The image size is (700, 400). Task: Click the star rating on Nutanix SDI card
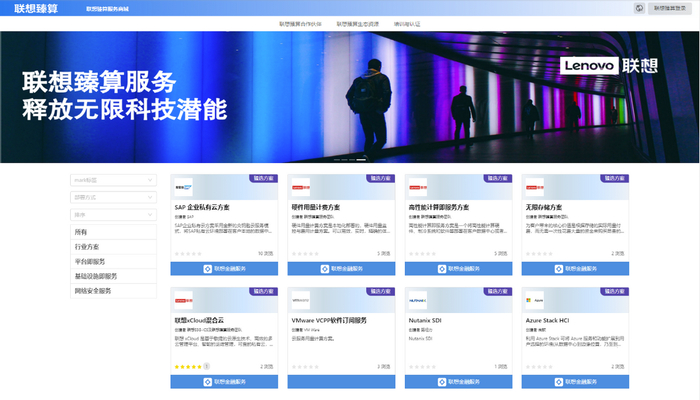[x=422, y=367]
